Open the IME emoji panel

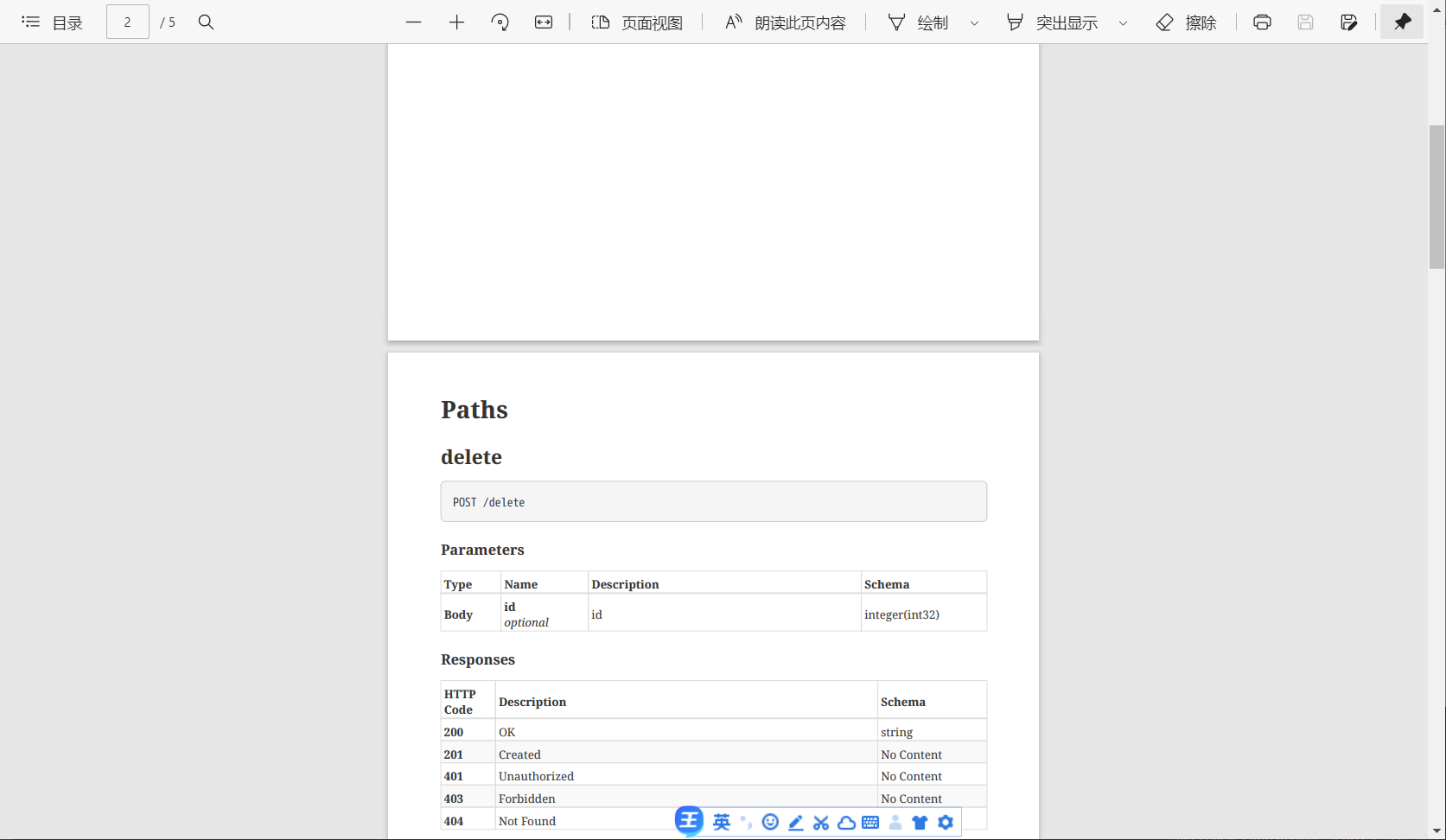[770, 822]
